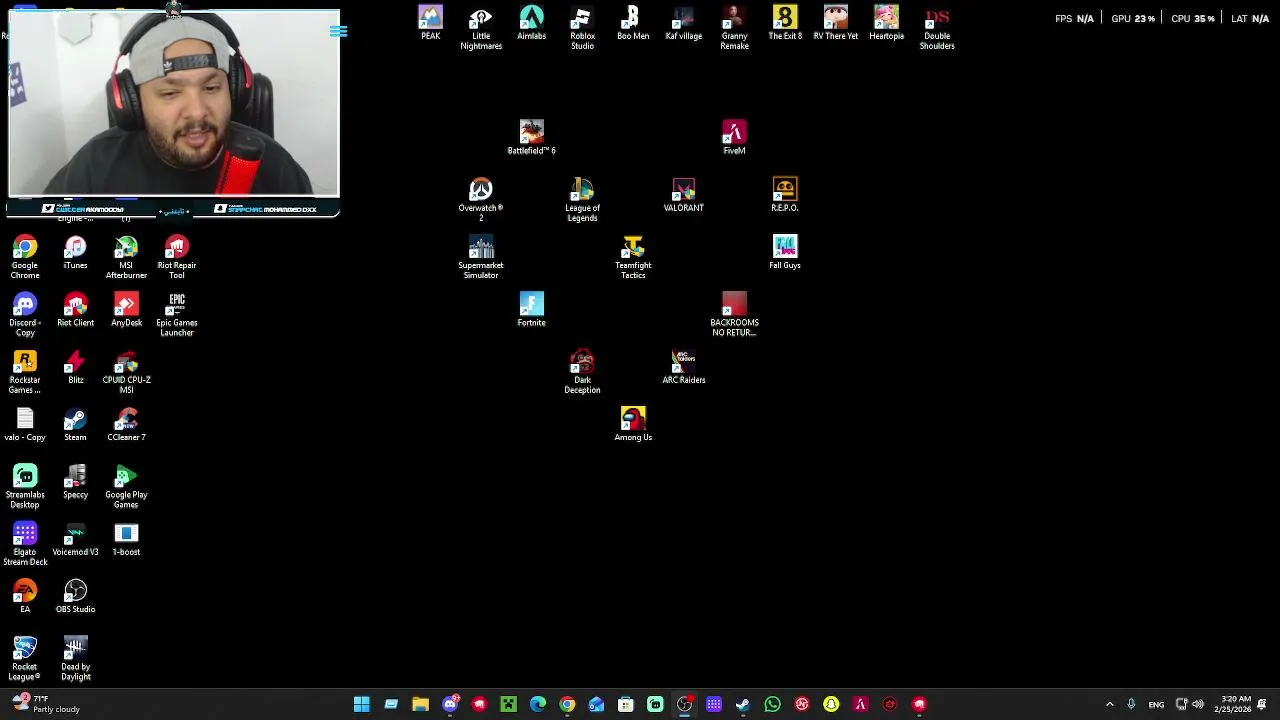Open the Riot Client desktop icon

(x=75, y=310)
